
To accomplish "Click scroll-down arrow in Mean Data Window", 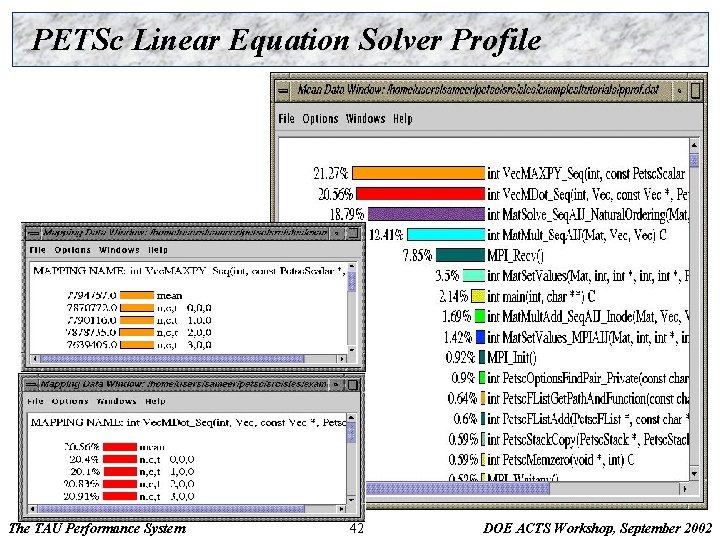I will [694, 473].
